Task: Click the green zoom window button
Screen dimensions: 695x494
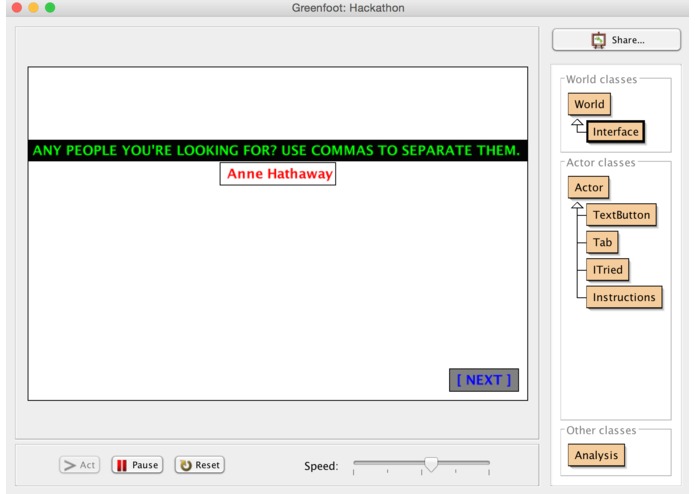Action: (50, 8)
